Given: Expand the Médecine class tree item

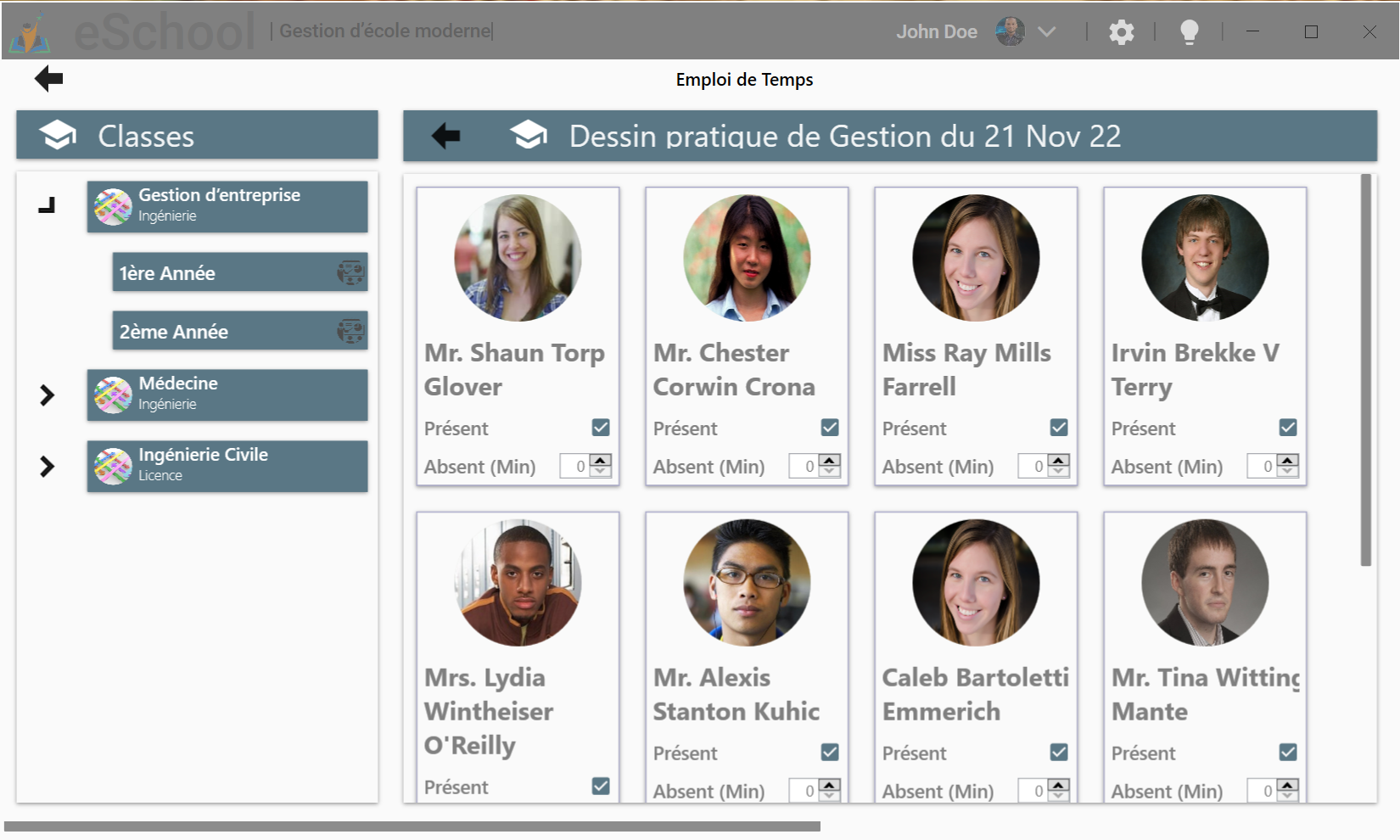Looking at the screenshot, I should pos(47,395).
